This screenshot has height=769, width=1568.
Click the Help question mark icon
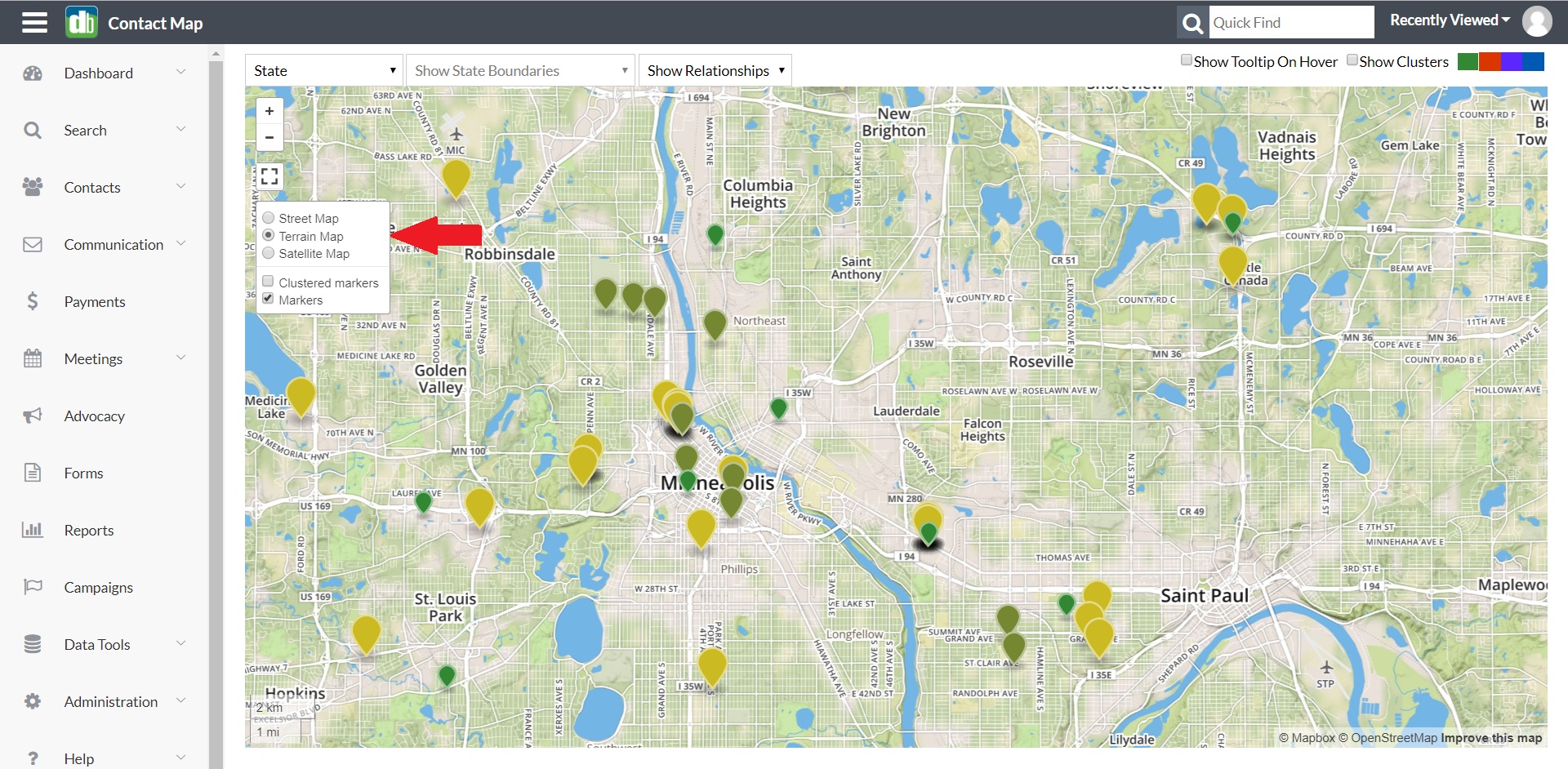(33, 758)
